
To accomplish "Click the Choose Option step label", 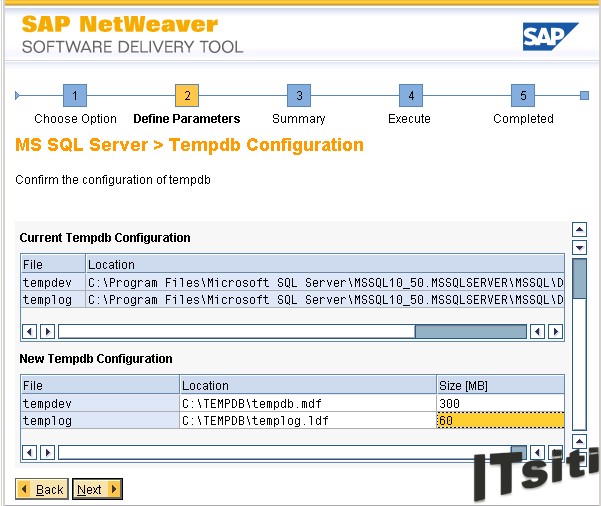I will coord(75,119).
